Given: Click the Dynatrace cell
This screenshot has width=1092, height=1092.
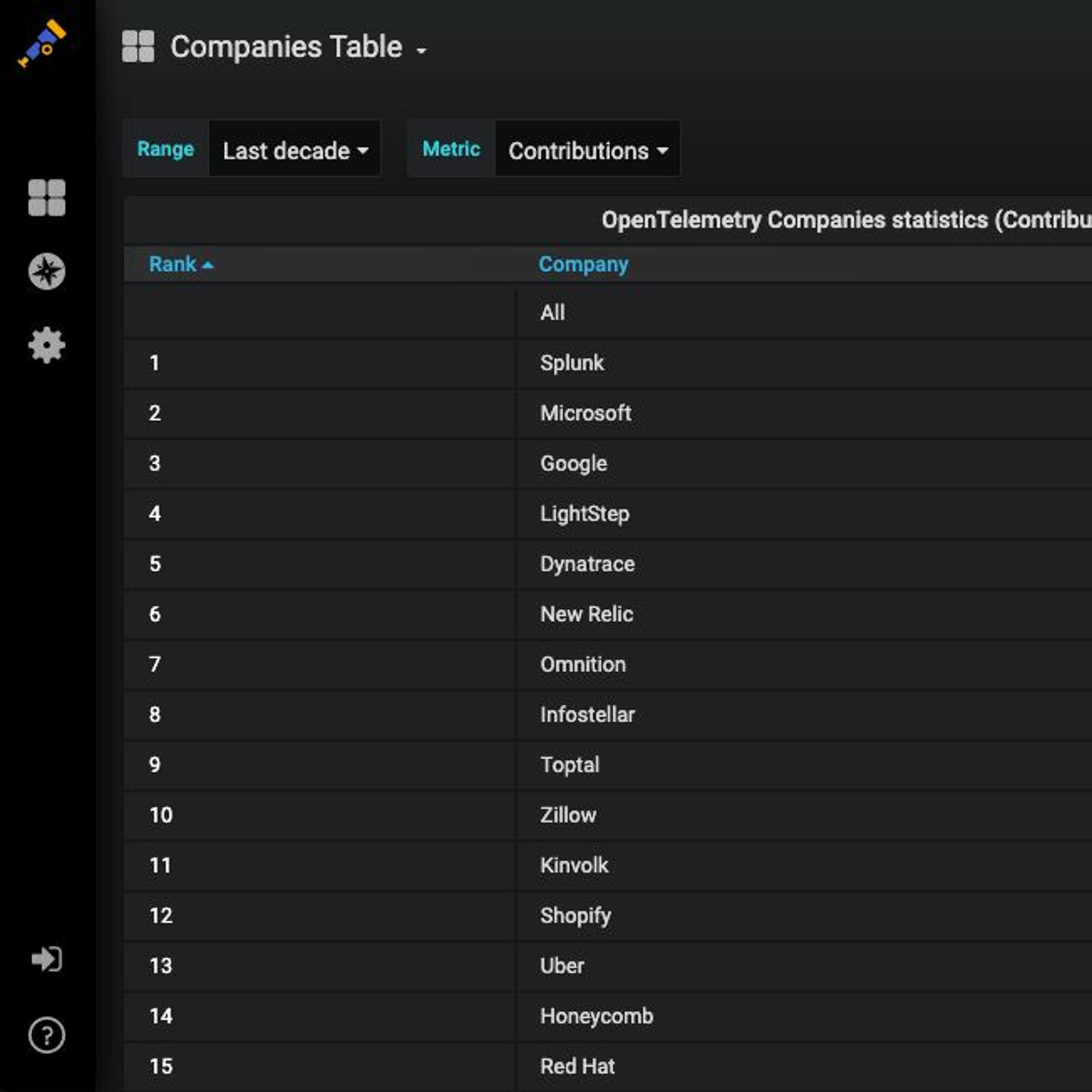Looking at the screenshot, I should click(804, 564).
